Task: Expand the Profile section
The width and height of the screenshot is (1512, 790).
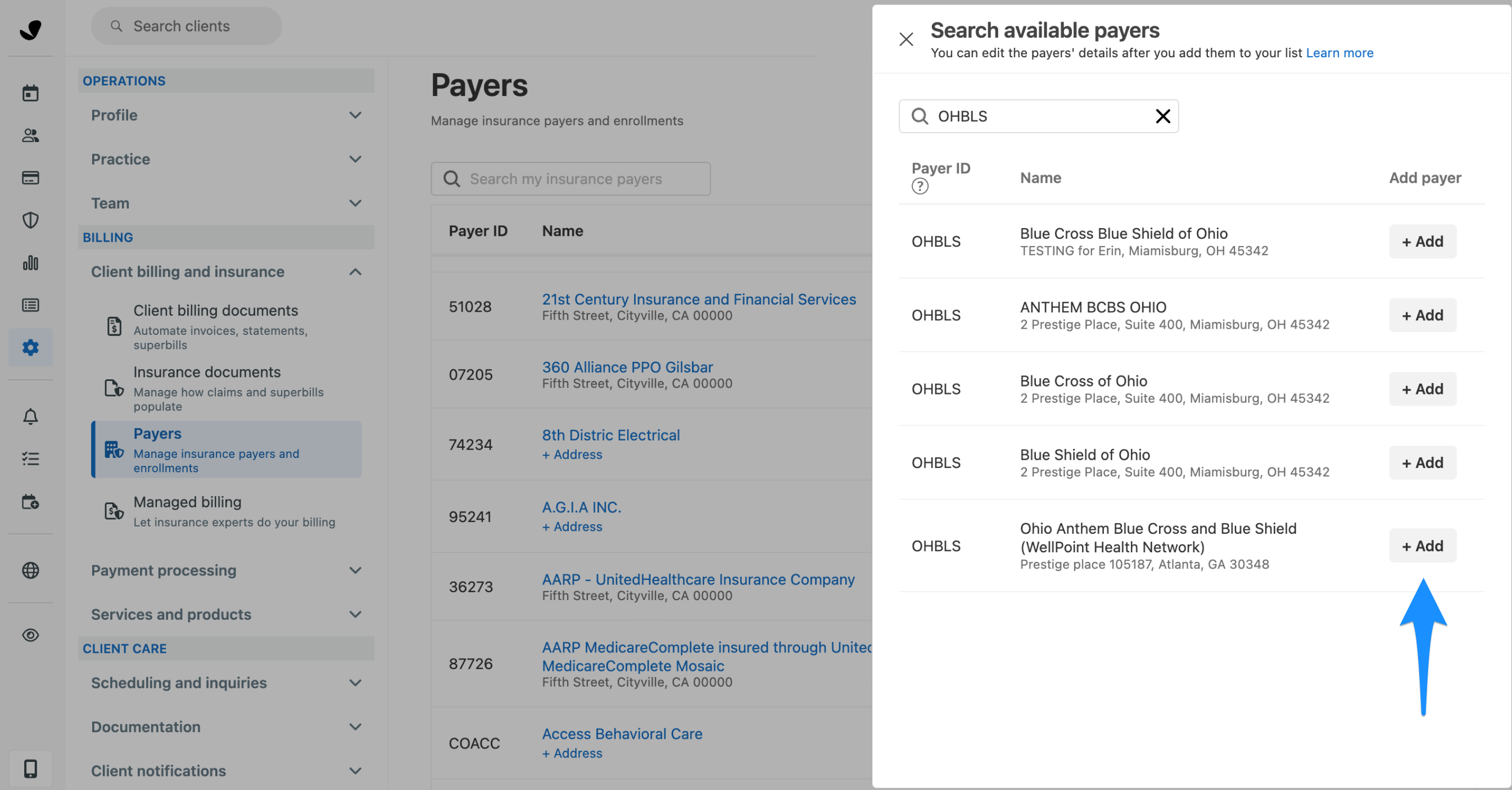Action: (355, 115)
